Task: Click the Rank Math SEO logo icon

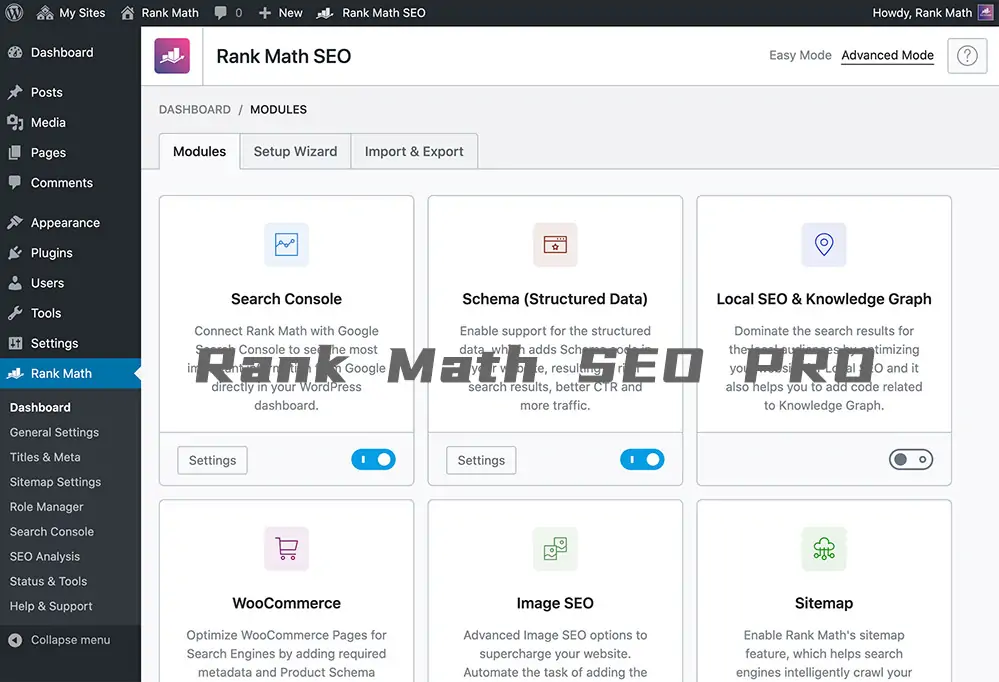Action: coord(172,56)
